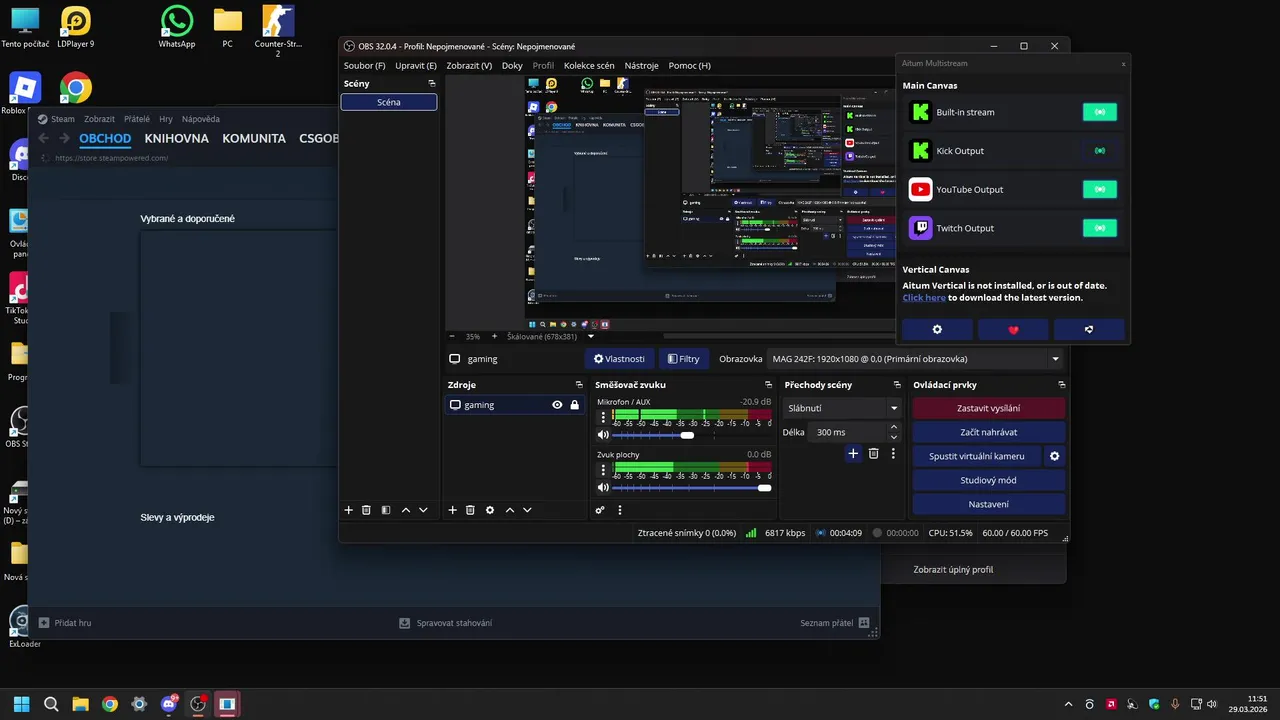Open Upravit (E) menu

(415, 65)
